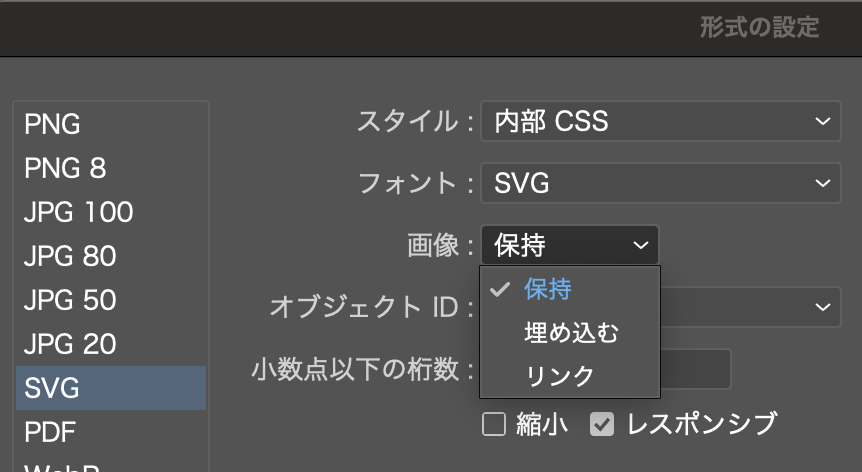Click the 形式の設定 dialog title
This screenshot has height=472, width=862.
click(759, 27)
